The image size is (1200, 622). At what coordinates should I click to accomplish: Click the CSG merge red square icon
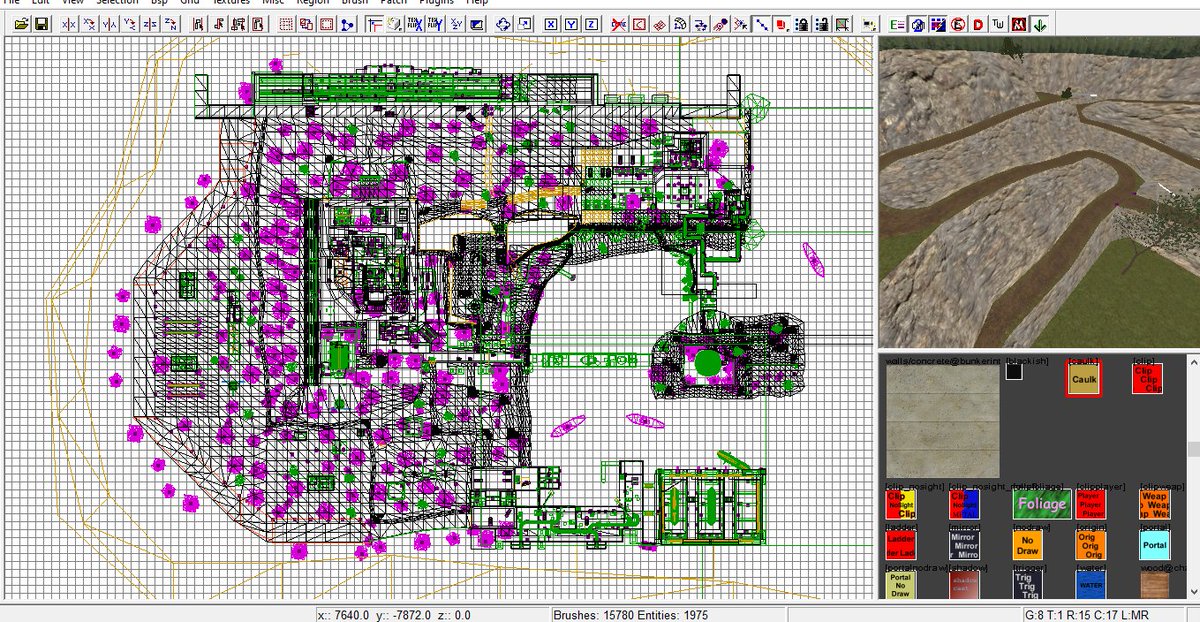(x=326, y=24)
